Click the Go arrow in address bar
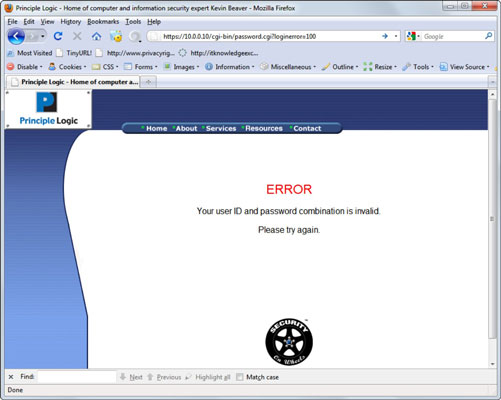 click(385, 36)
